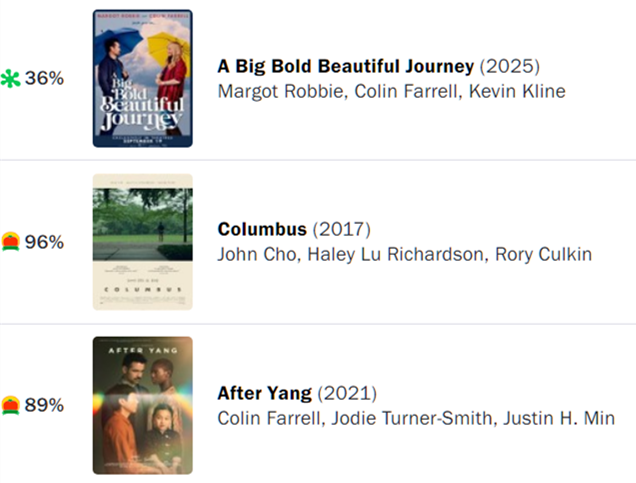This screenshot has width=636, height=483.
Task: Select the After Yang title link
Action: click(264, 393)
